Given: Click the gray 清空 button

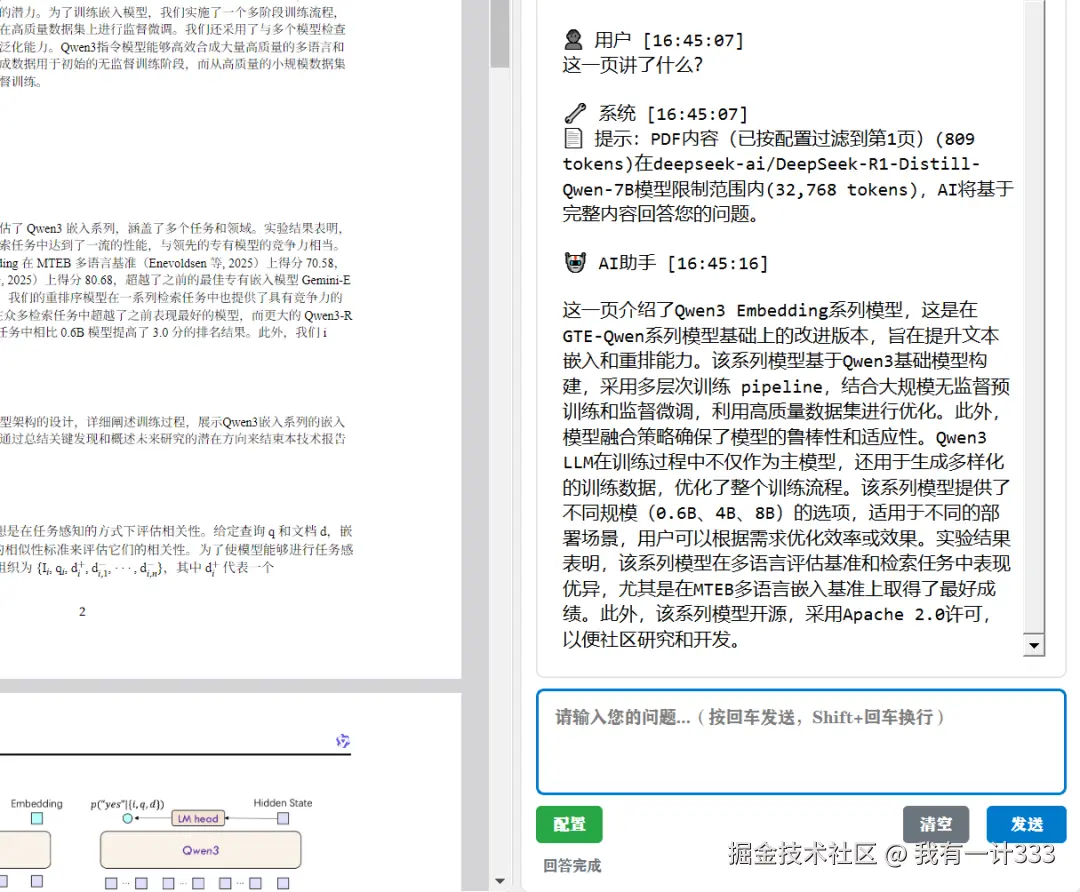Looking at the screenshot, I should pyautogui.click(x=935, y=824).
